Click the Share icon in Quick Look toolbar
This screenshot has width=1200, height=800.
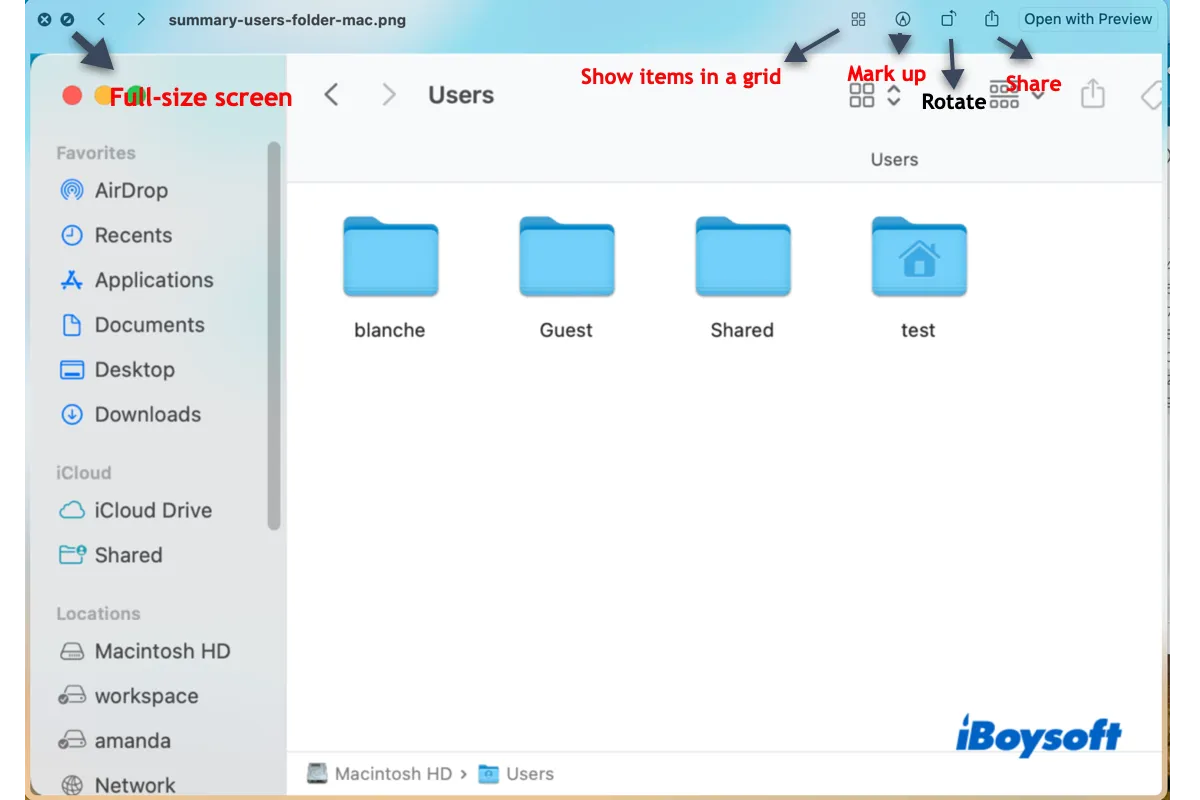pyautogui.click(x=992, y=19)
